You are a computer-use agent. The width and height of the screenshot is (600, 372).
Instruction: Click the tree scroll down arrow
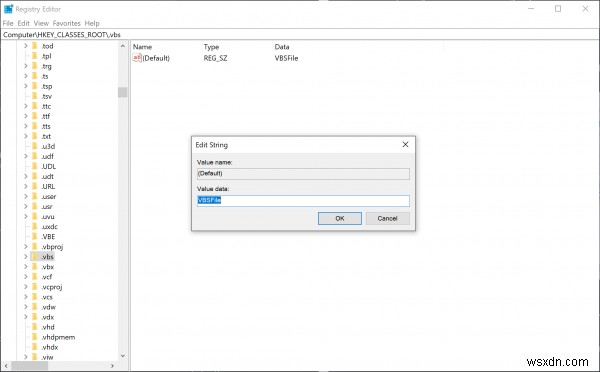pyautogui.click(x=122, y=356)
